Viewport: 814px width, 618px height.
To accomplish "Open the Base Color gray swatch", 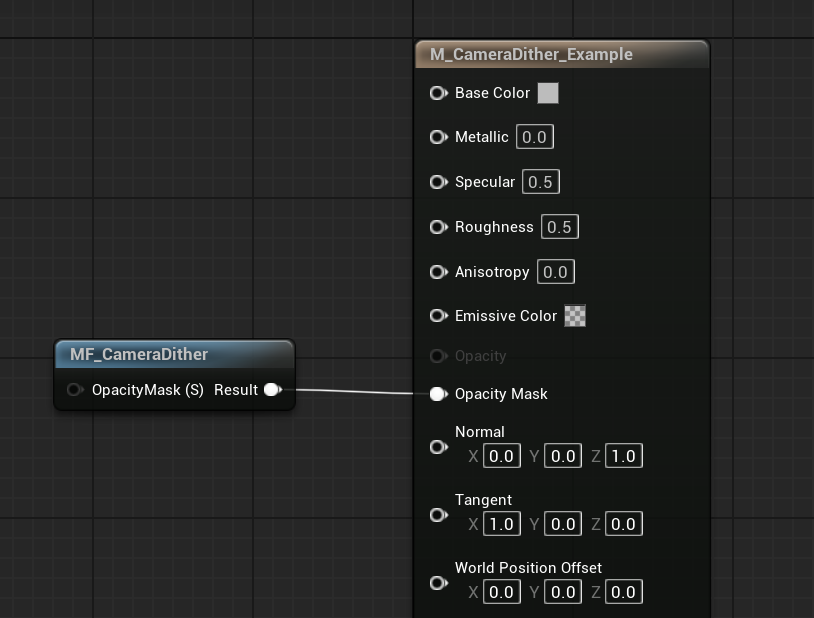I will (x=548, y=93).
